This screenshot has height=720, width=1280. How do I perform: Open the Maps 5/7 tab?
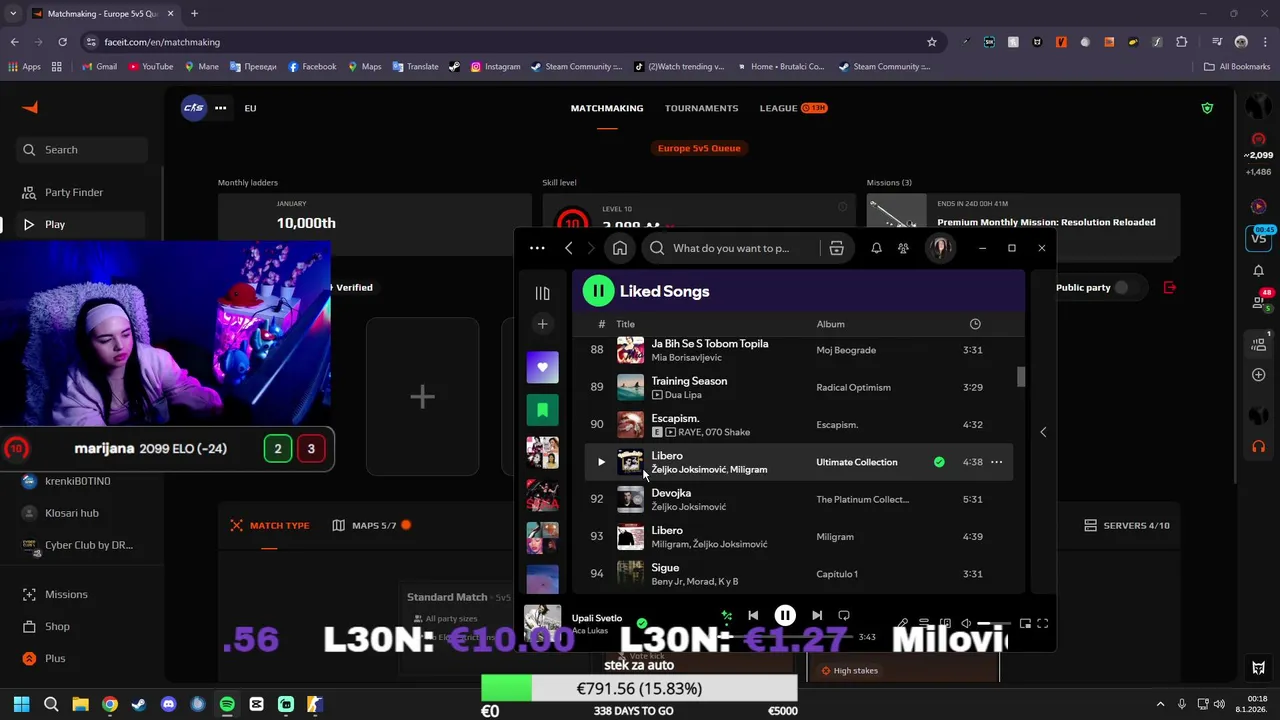coord(372,525)
